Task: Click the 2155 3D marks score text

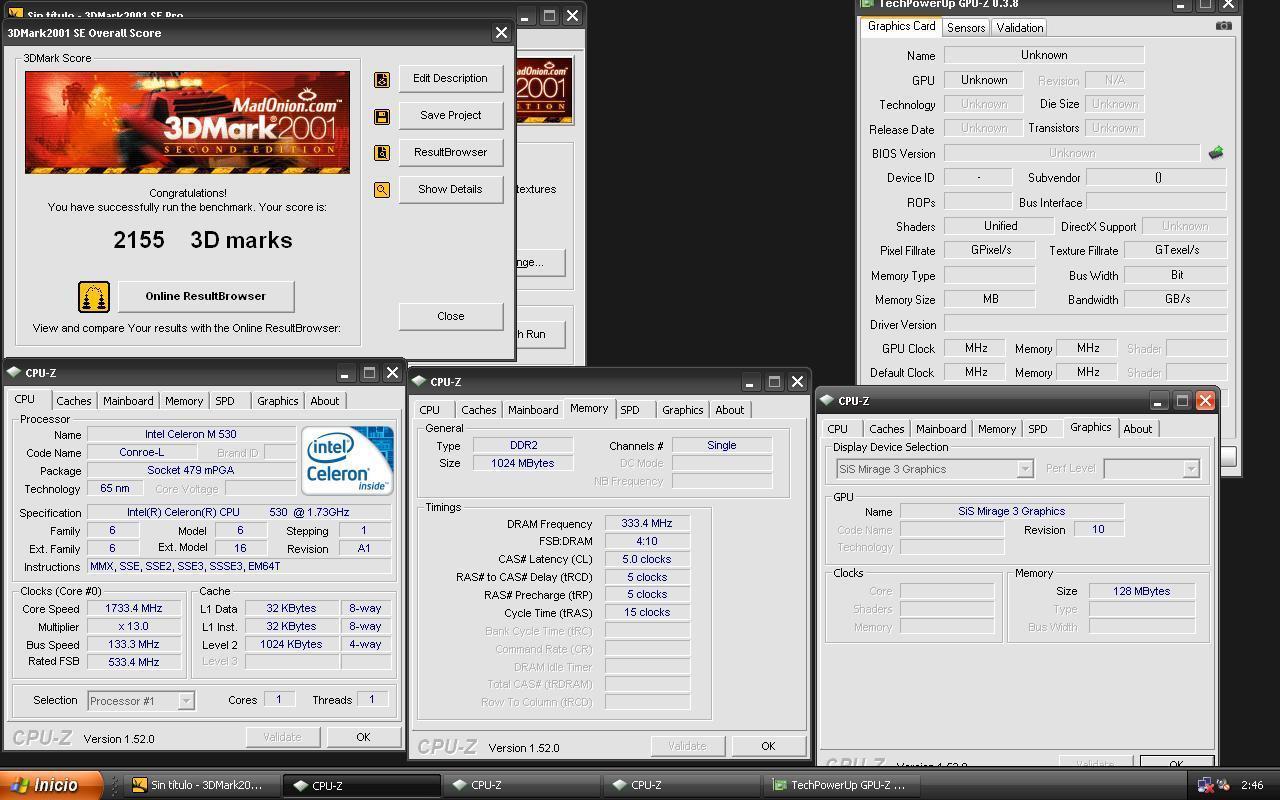Action: tap(203, 240)
